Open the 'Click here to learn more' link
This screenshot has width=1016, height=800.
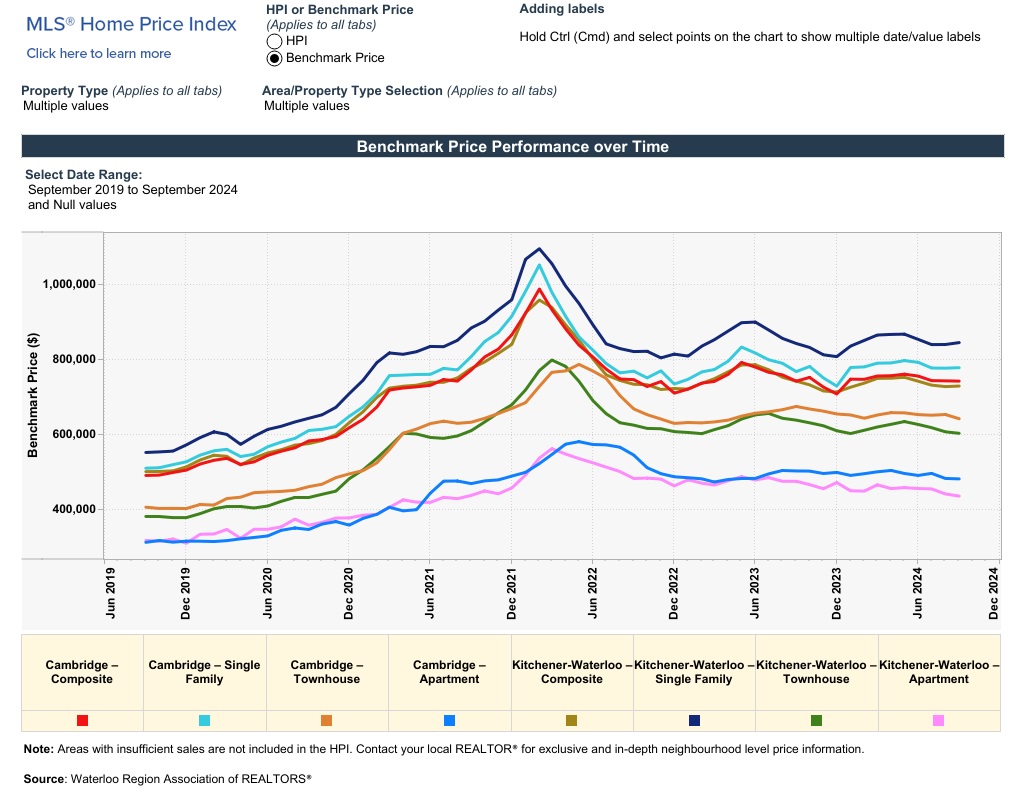click(98, 54)
